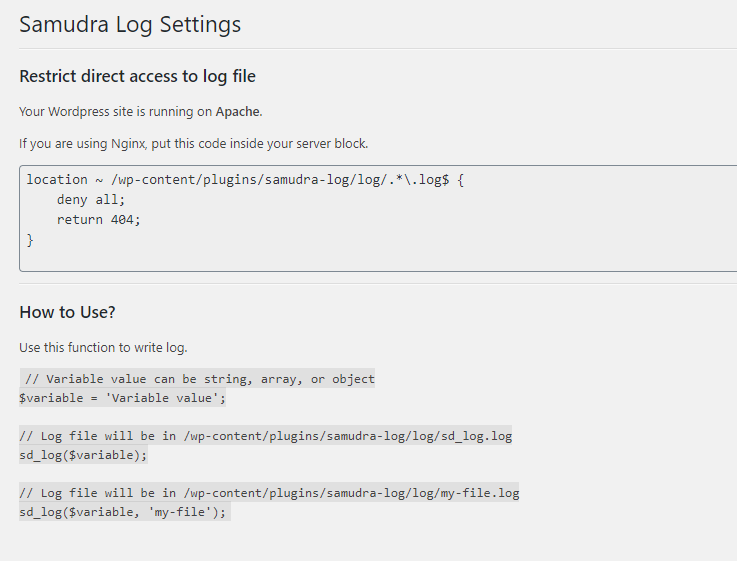Click the "Variable value can be string" comment
This screenshot has height=561, width=737.
point(199,379)
